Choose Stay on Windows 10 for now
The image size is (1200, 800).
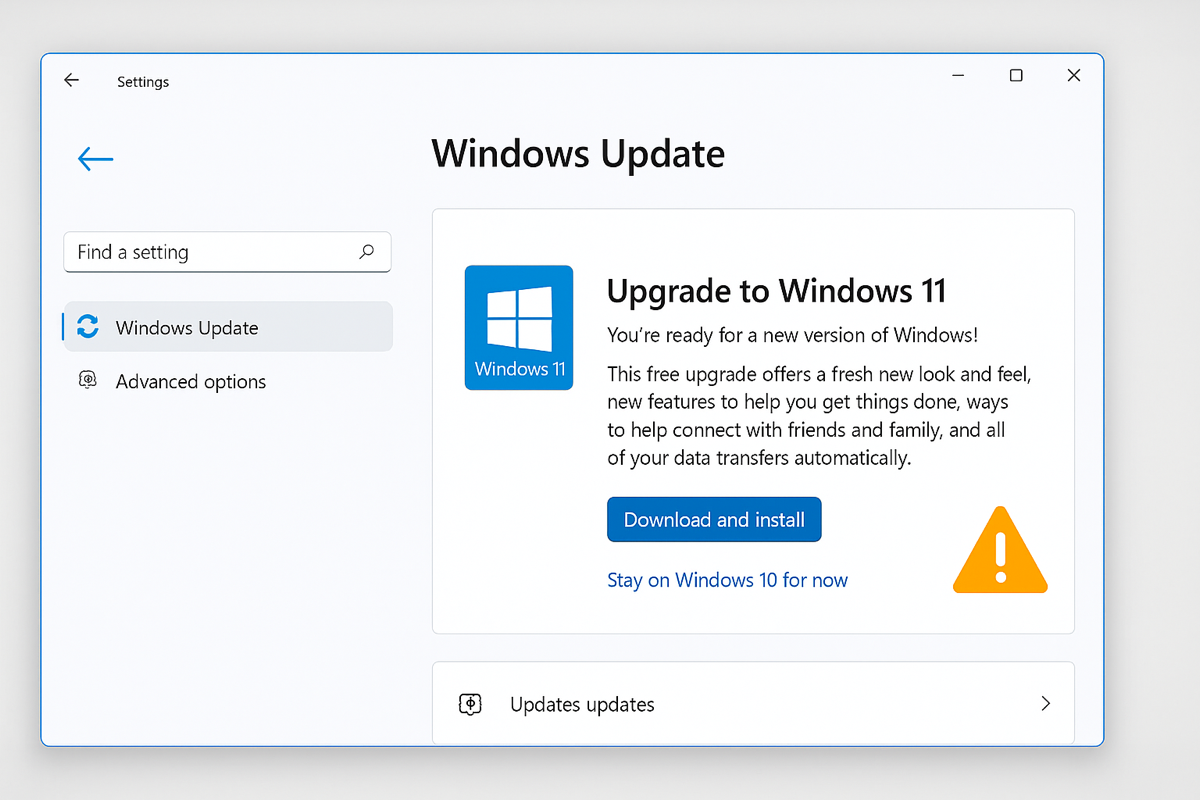[x=727, y=580]
